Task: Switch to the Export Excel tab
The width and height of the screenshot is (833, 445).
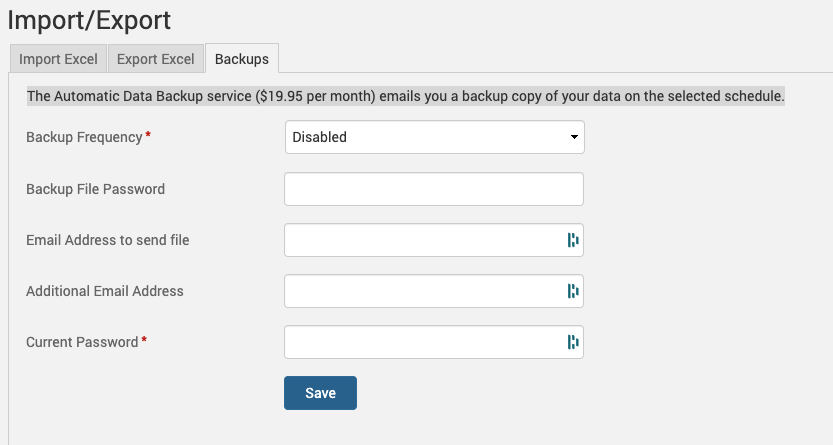Action: point(155,59)
